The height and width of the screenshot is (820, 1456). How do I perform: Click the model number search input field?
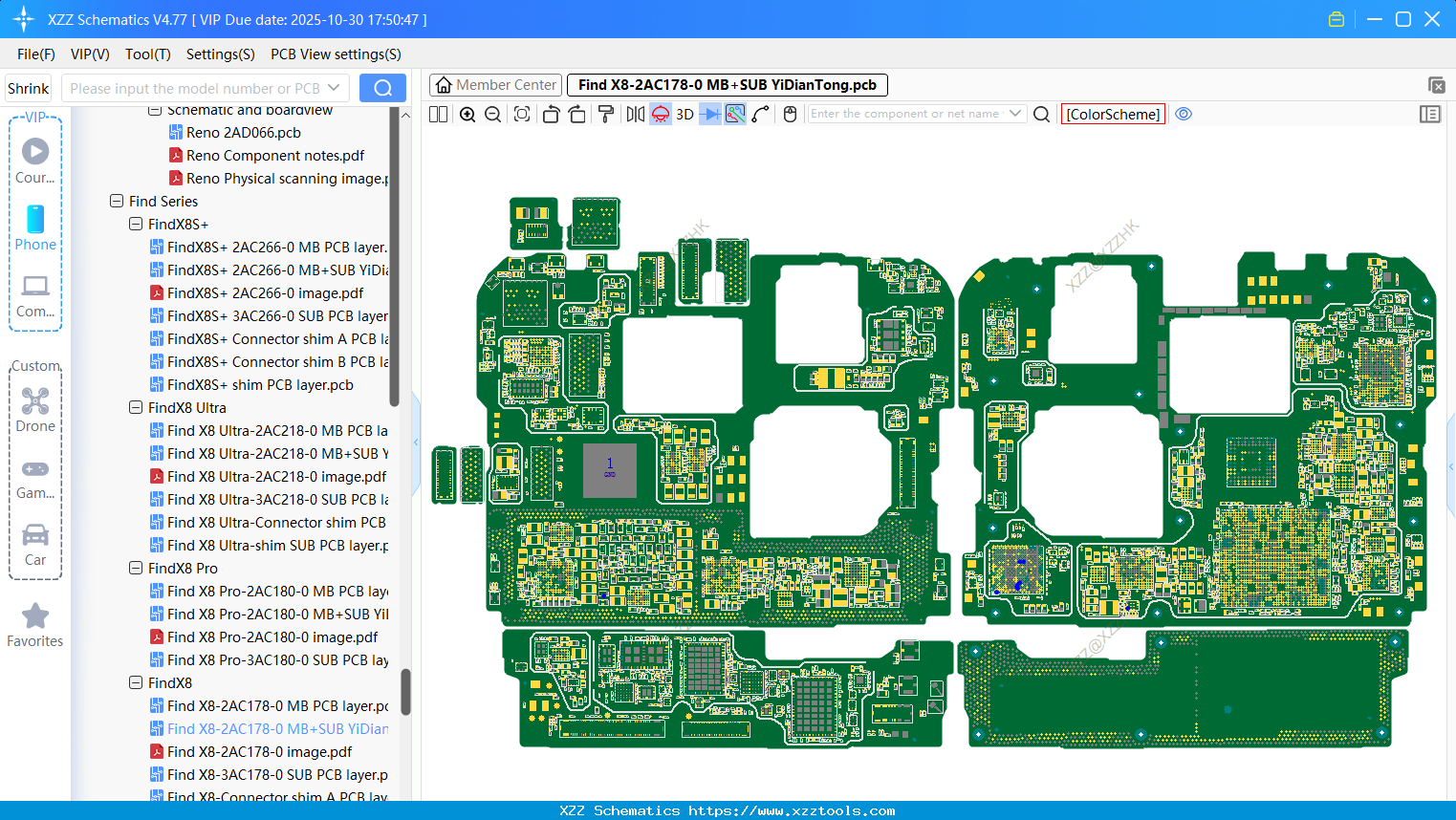pos(195,88)
